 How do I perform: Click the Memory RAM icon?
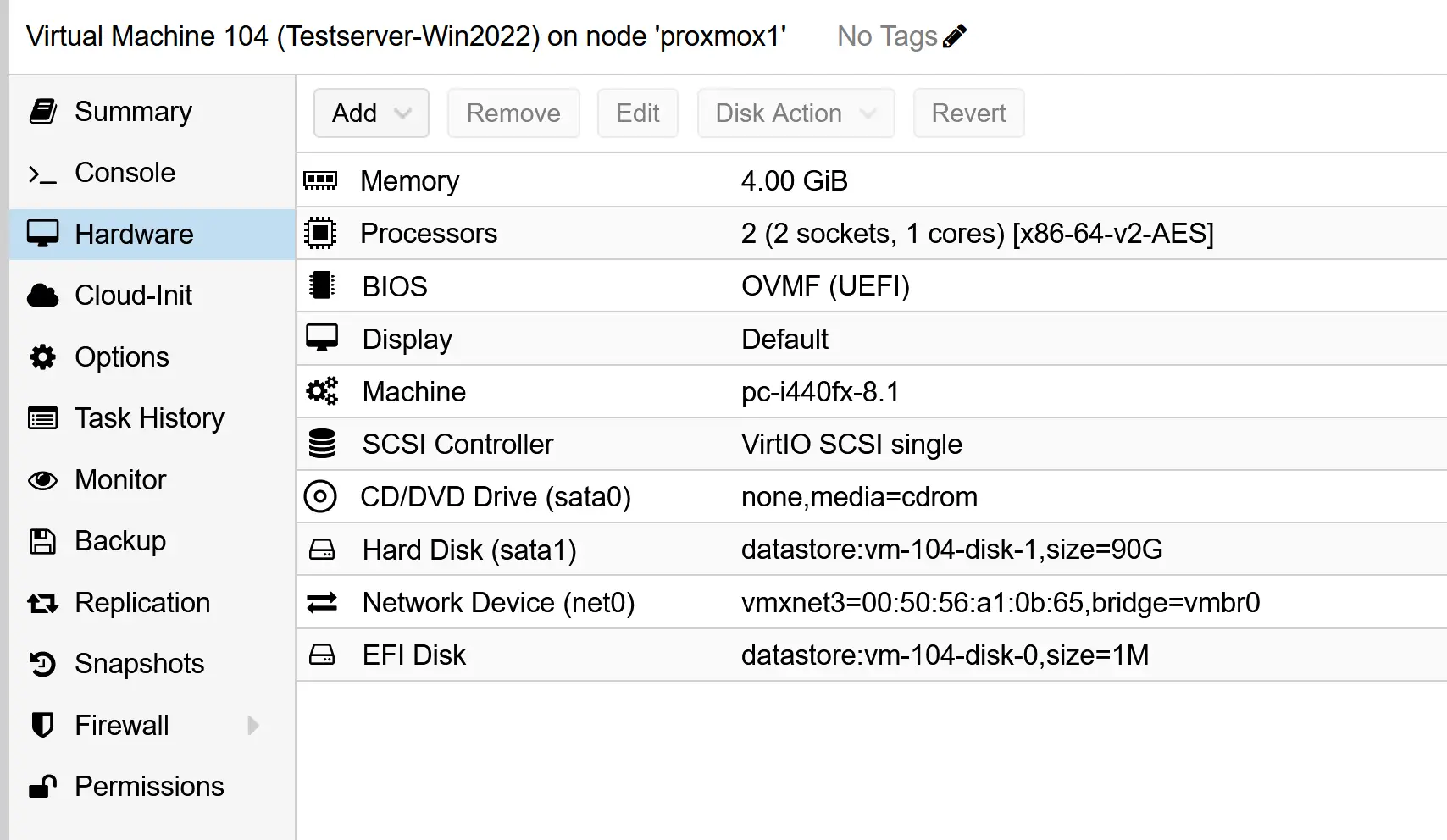coord(321,180)
